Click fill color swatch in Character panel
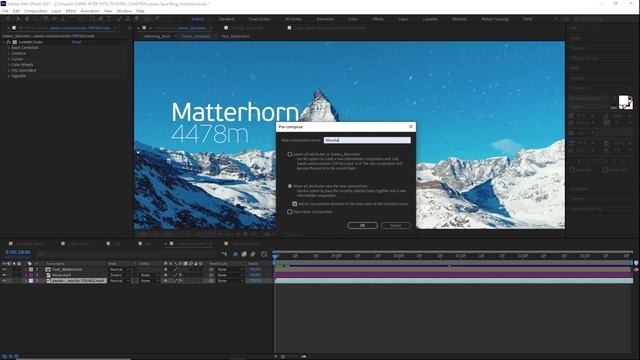Viewport: 640px width, 360px height. [623, 100]
